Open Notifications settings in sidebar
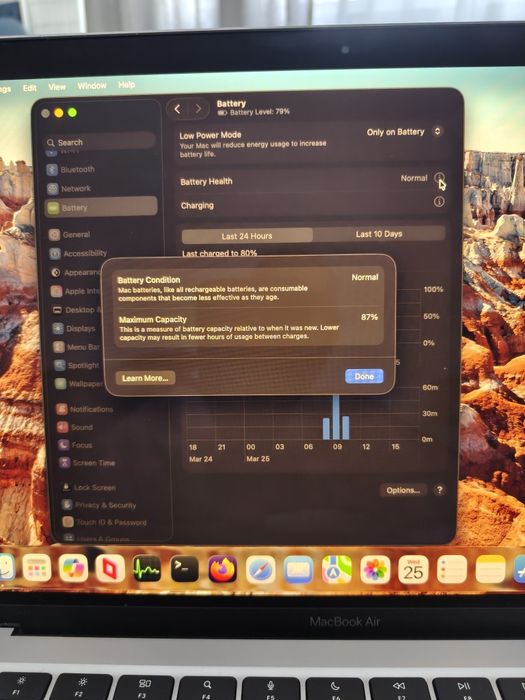 point(84,409)
